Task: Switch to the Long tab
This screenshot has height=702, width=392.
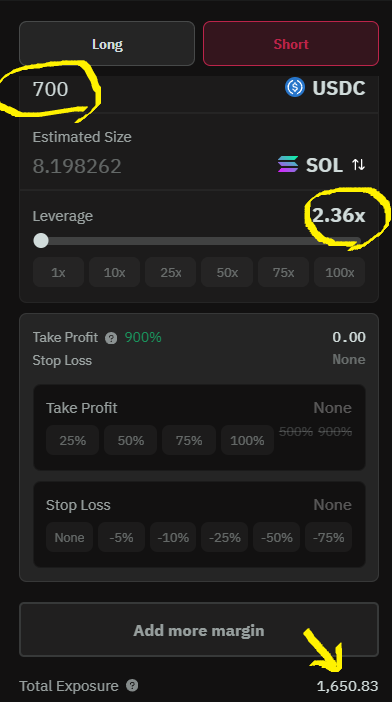Action: 107,44
